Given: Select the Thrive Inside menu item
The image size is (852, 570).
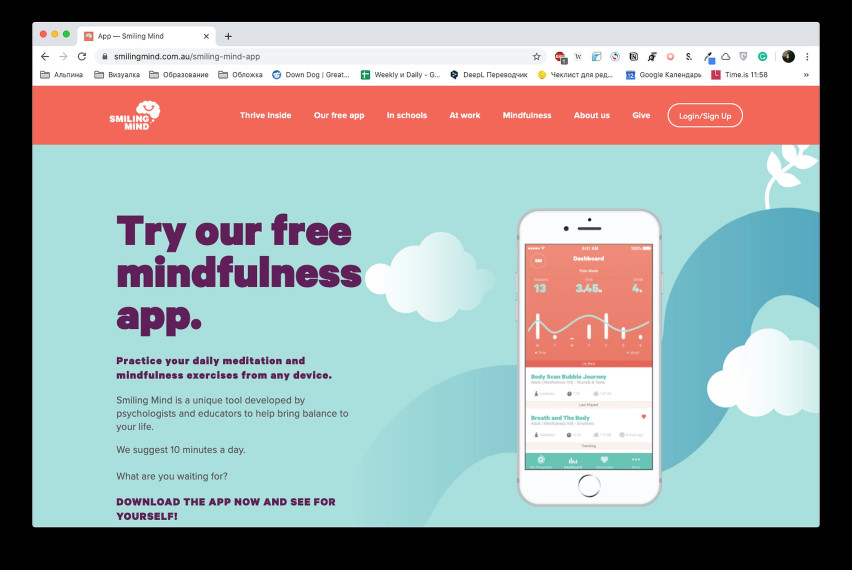Looking at the screenshot, I should [266, 115].
